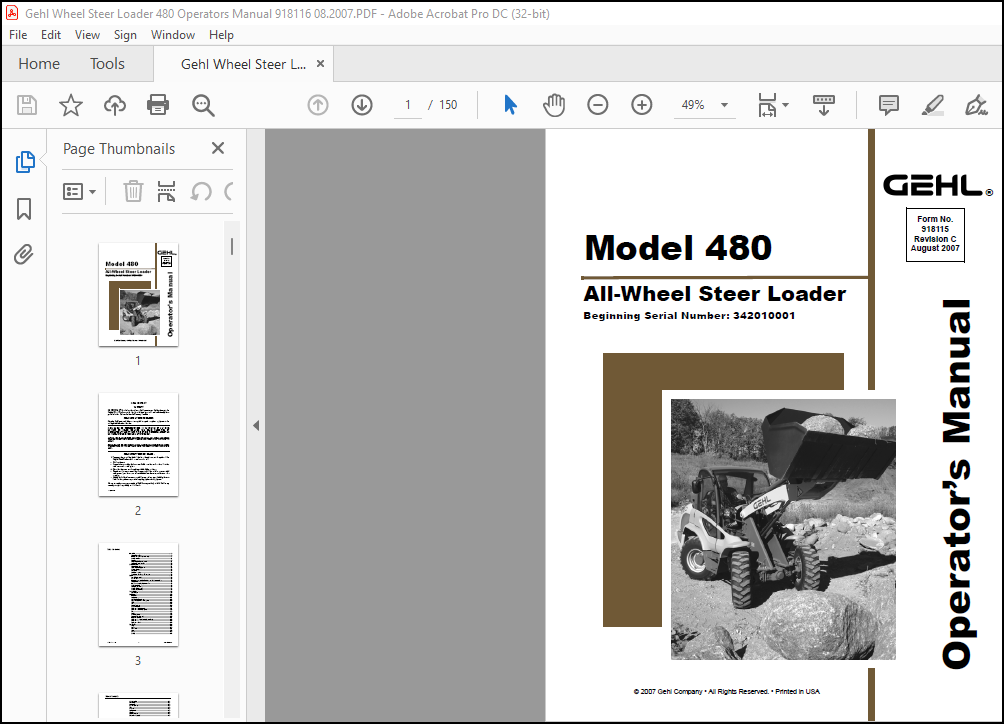This screenshot has height=724, width=1004.
Task: Click the Save file icon
Action: [x=27, y=105]
